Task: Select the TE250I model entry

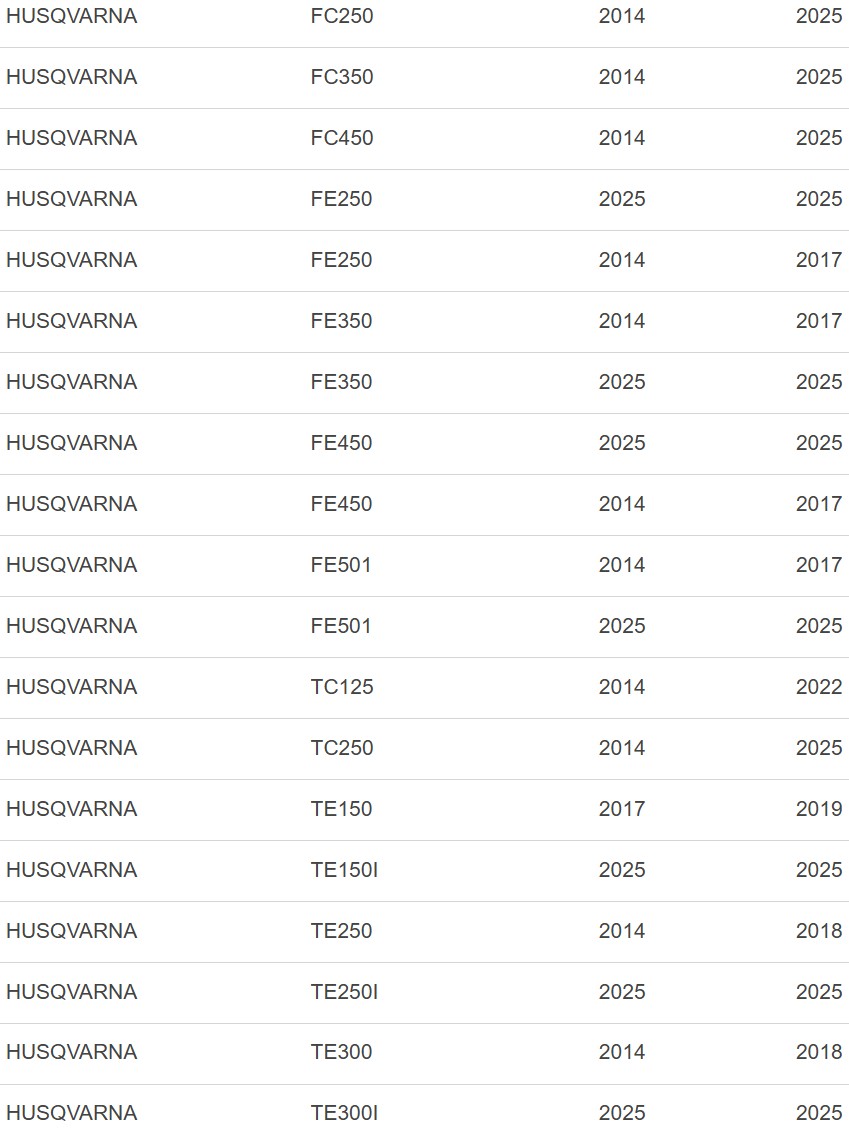Action: pyautogui.click(x=344, y=993)
